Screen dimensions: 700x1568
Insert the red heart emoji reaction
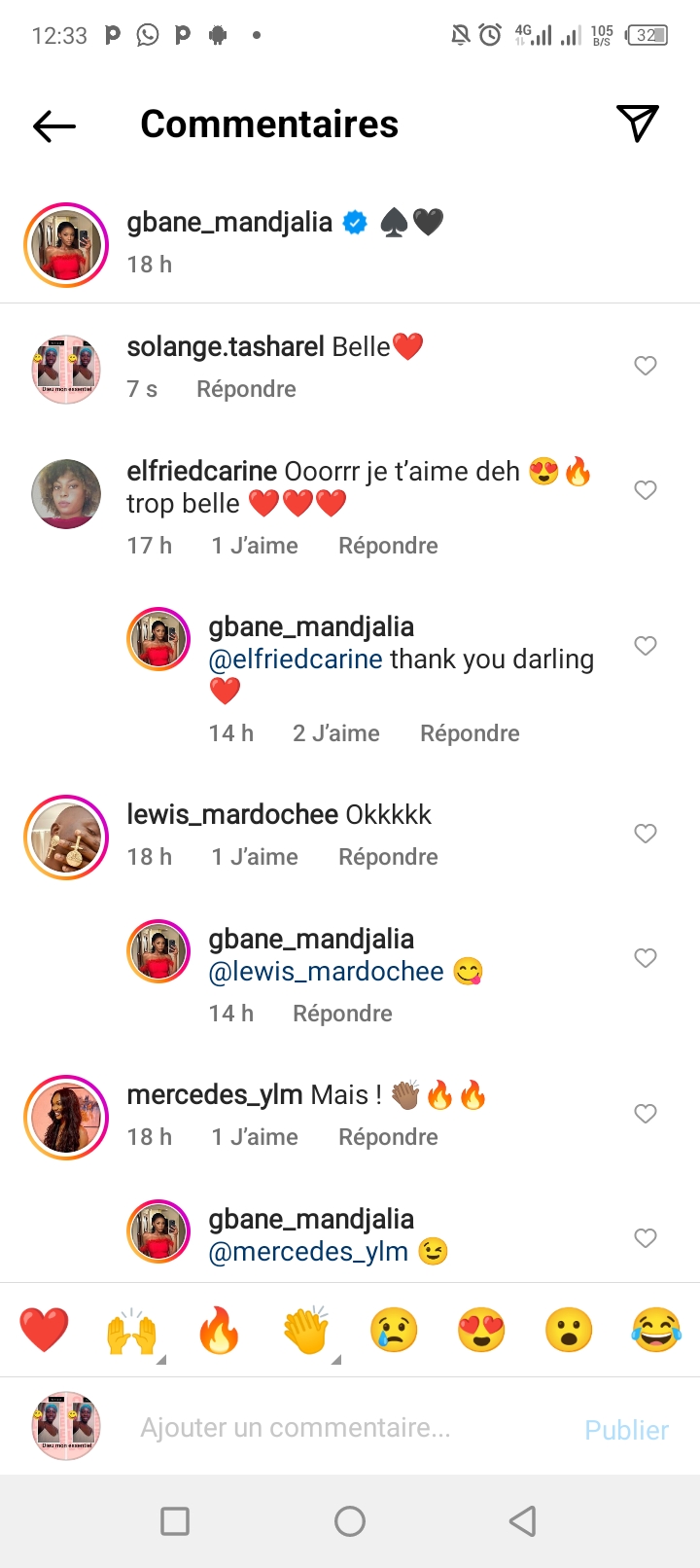pos(44,1330)
